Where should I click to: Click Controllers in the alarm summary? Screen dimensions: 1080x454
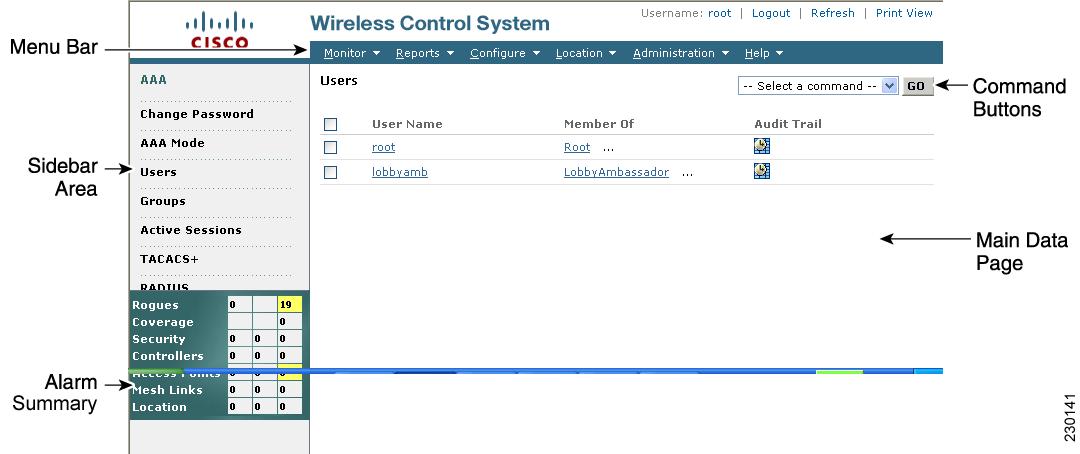coord(167,356)
